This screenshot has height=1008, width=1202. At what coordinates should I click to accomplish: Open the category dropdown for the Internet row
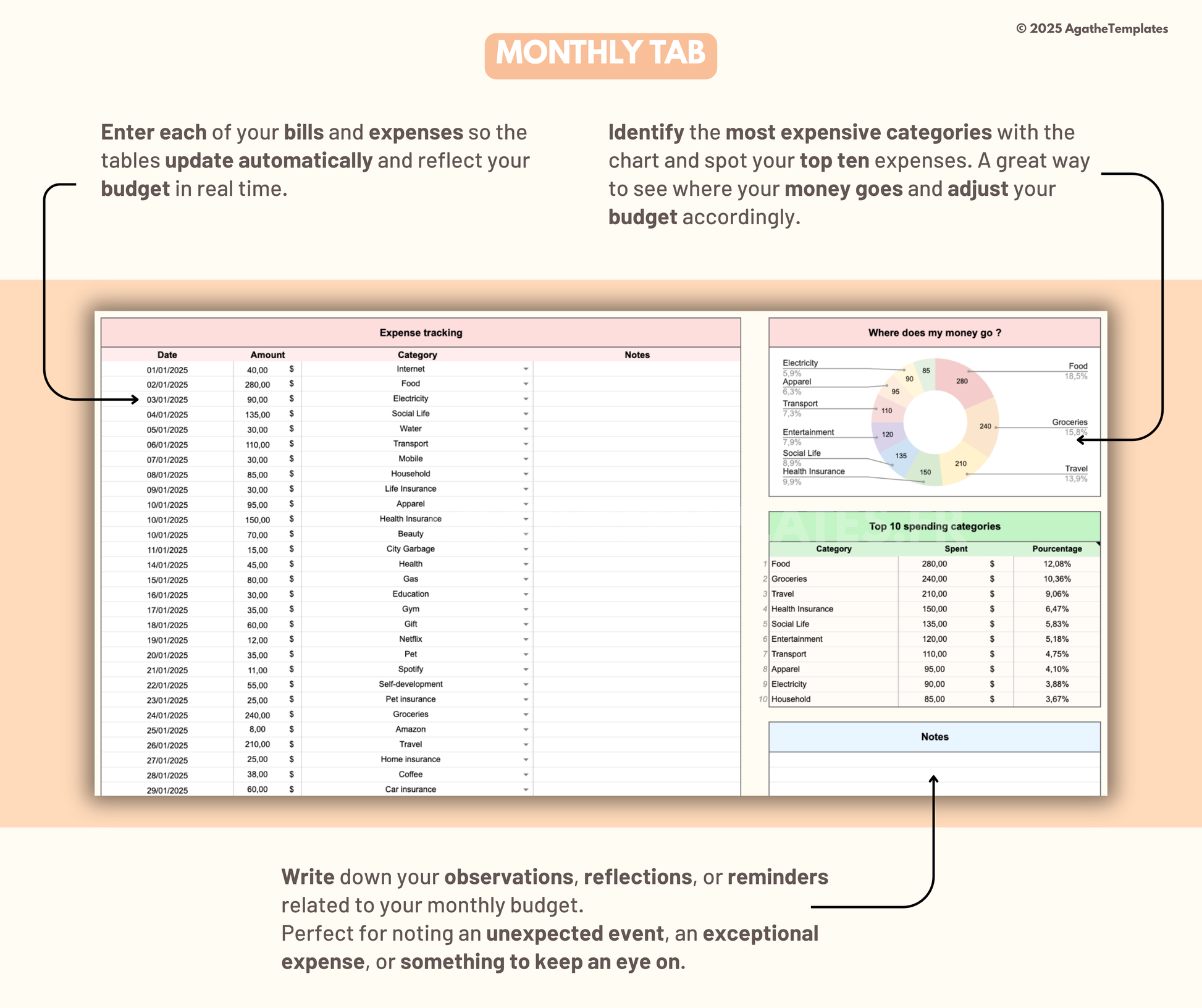point(526,369)
